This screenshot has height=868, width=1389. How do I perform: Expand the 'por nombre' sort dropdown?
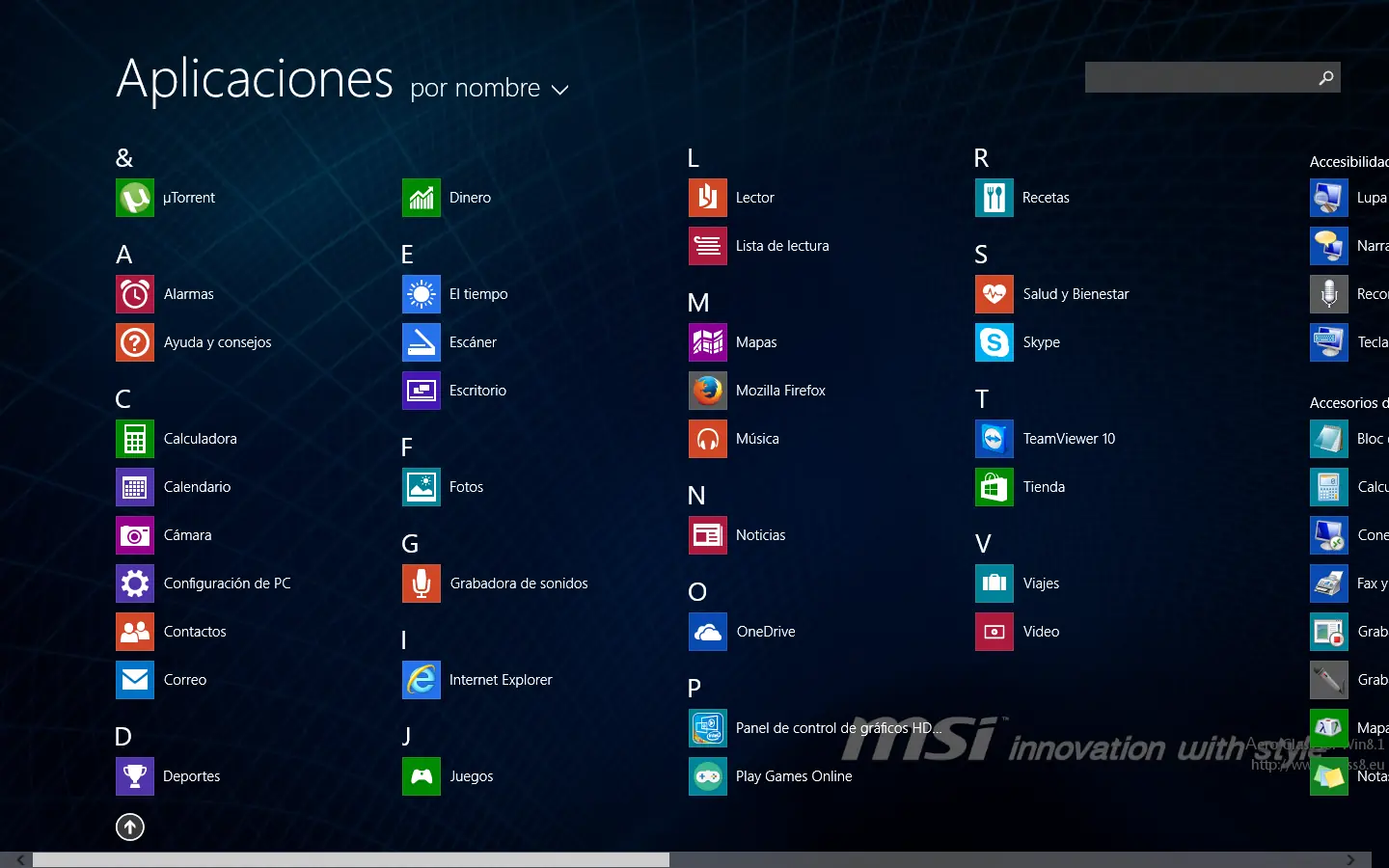pos(489,89)
